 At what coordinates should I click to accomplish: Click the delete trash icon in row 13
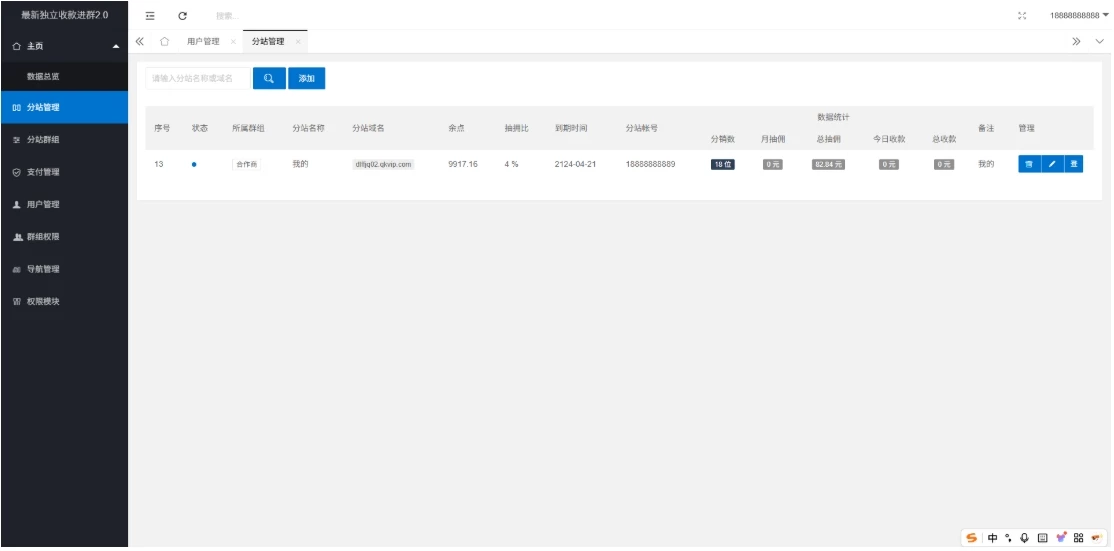[x=1029, y=164]
